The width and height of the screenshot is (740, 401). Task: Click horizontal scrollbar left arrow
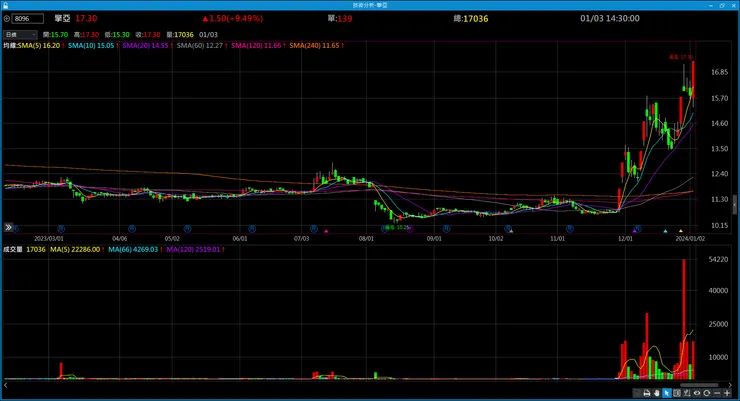pos(5,385)
